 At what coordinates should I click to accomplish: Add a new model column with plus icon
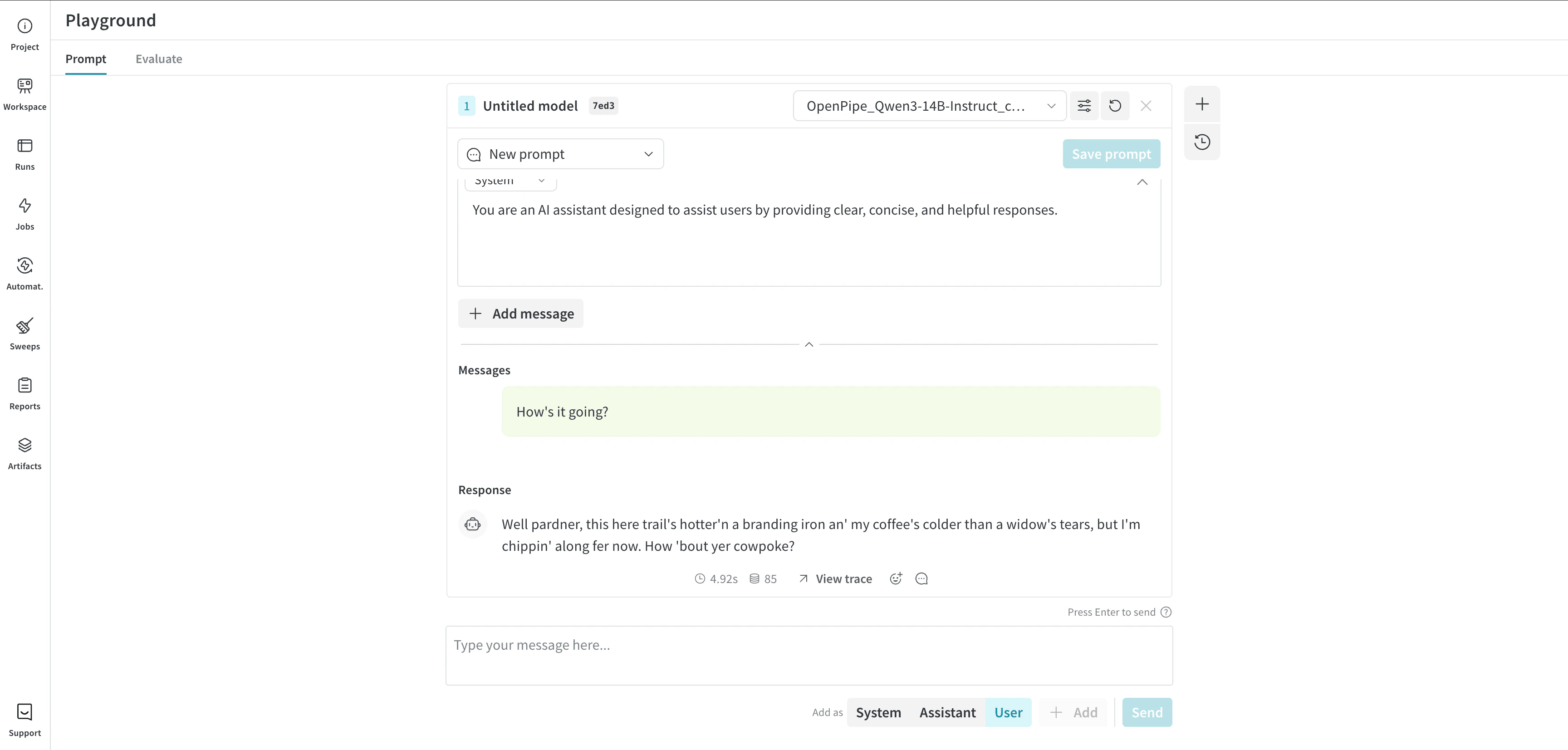(1202, 104)
